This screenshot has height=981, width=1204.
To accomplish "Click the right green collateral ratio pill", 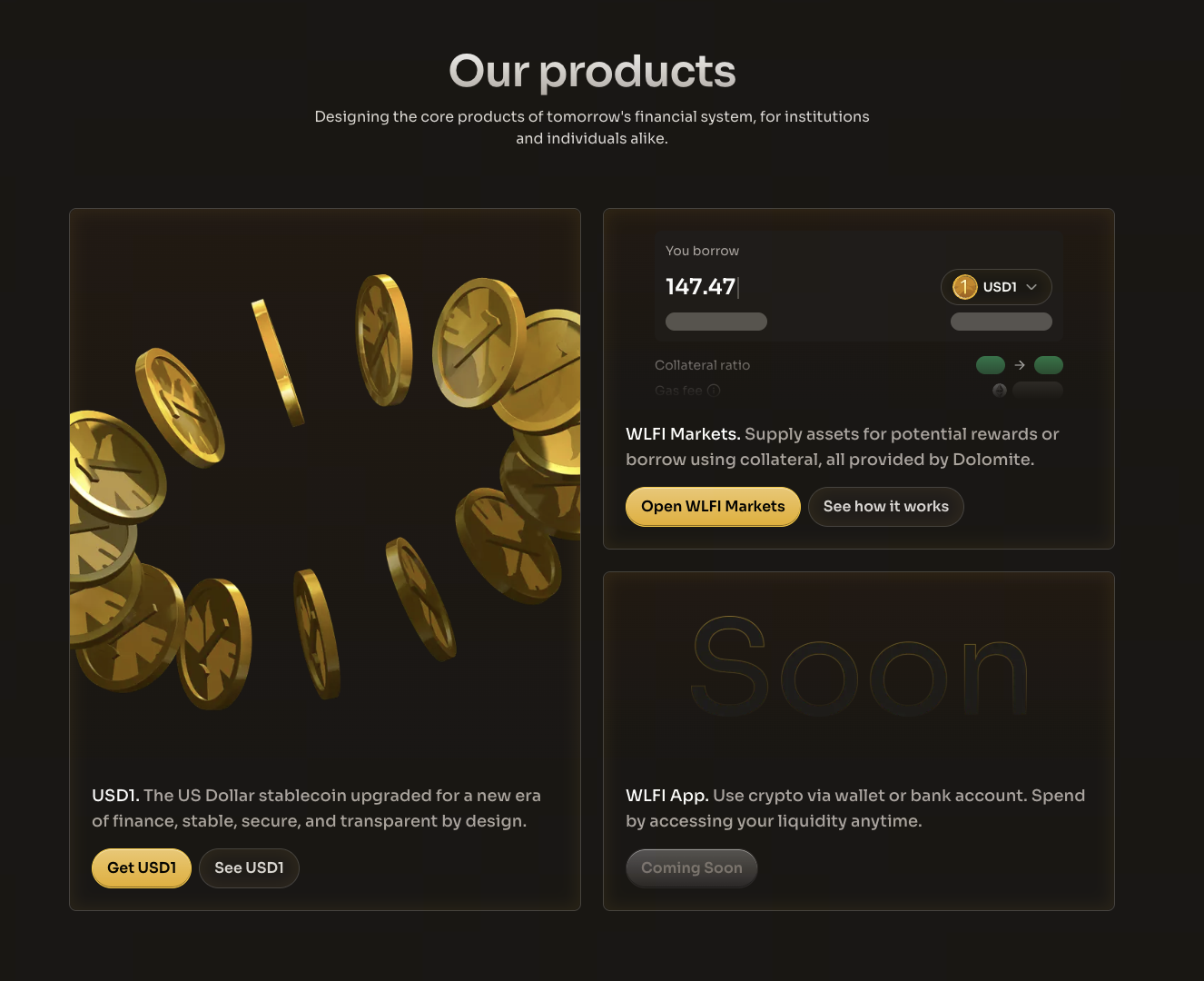I will point(1049,365).
